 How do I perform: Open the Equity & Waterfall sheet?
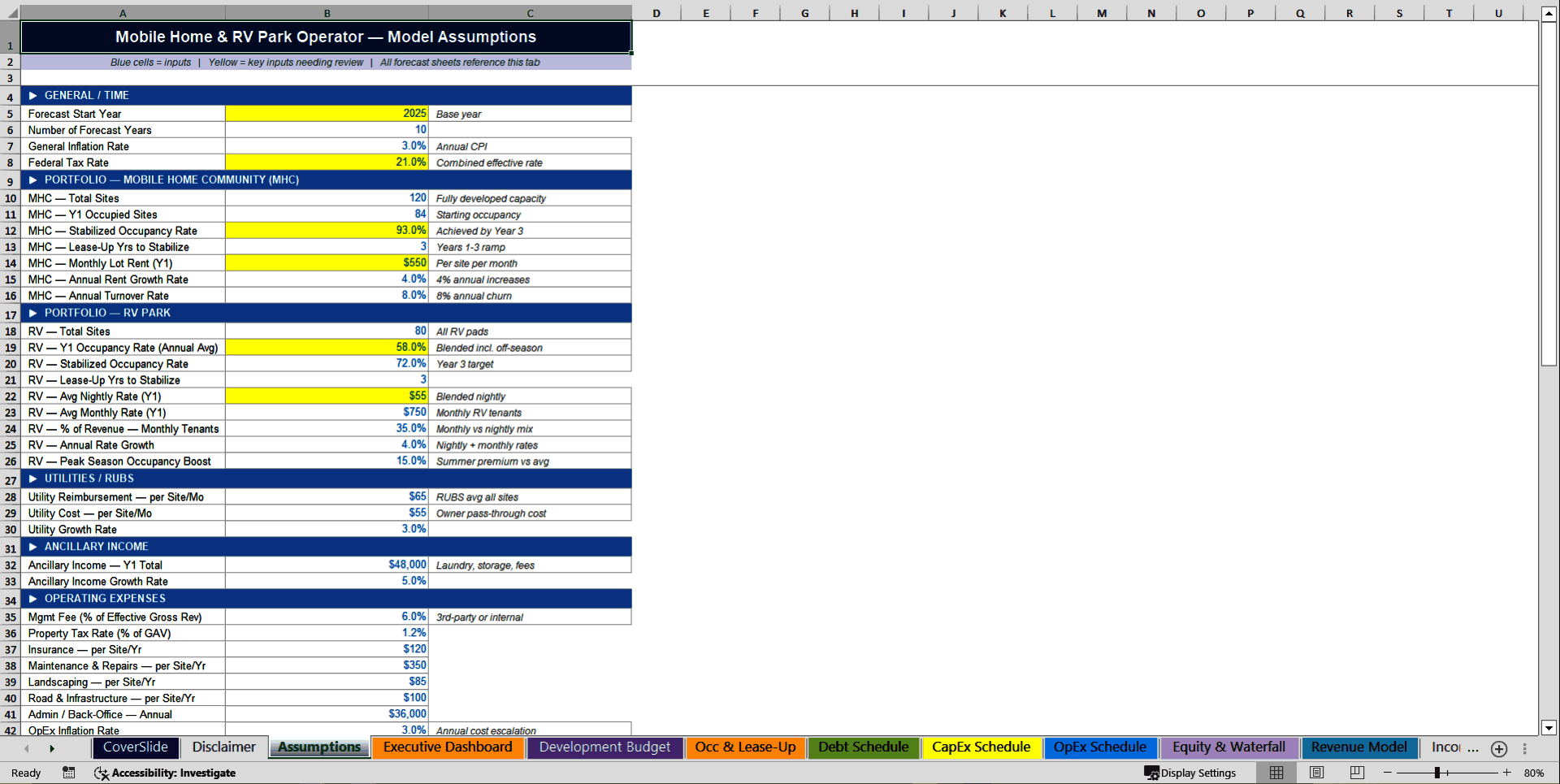tap(1229, 747)
